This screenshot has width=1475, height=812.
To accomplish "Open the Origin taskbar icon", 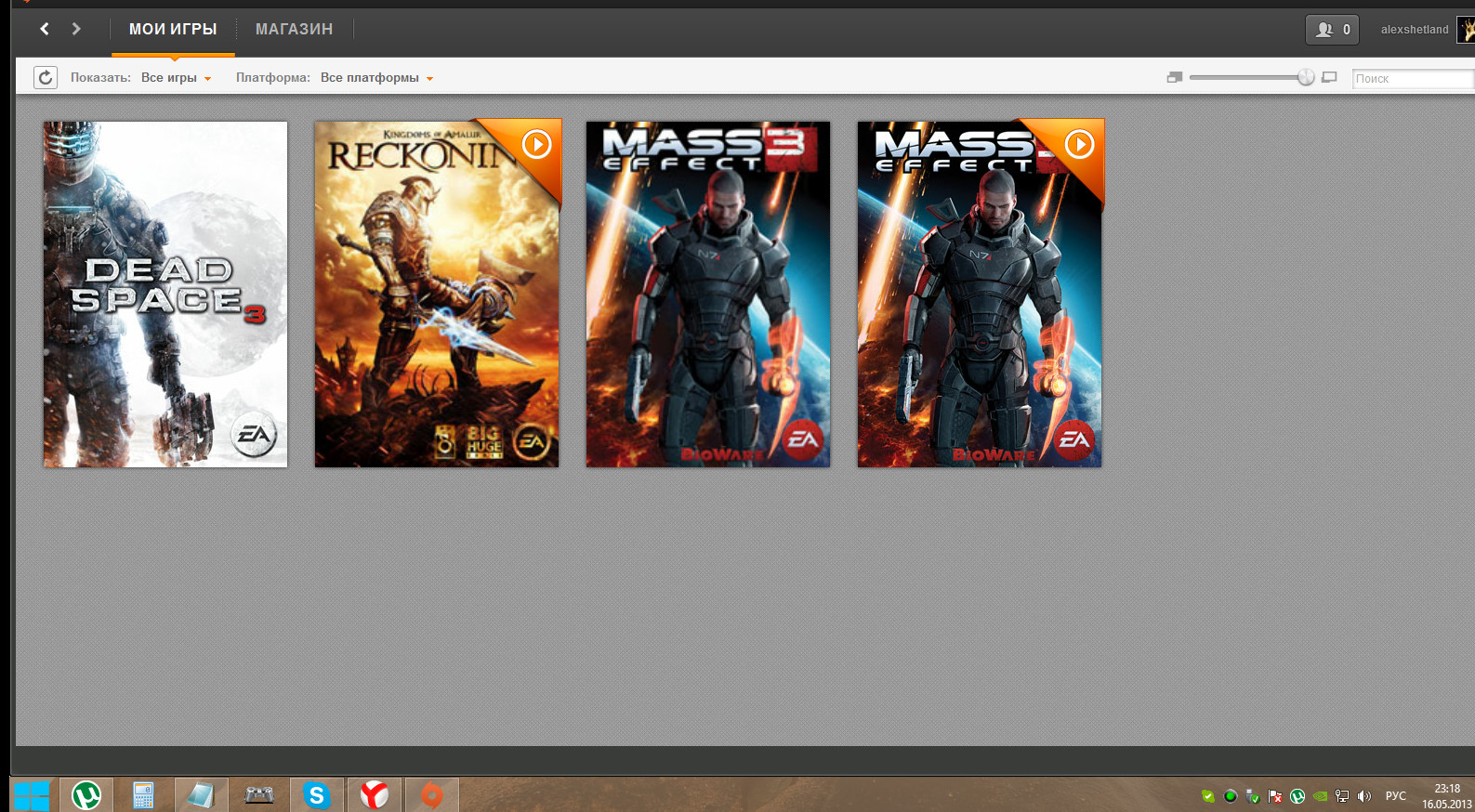I will (432, 795).
